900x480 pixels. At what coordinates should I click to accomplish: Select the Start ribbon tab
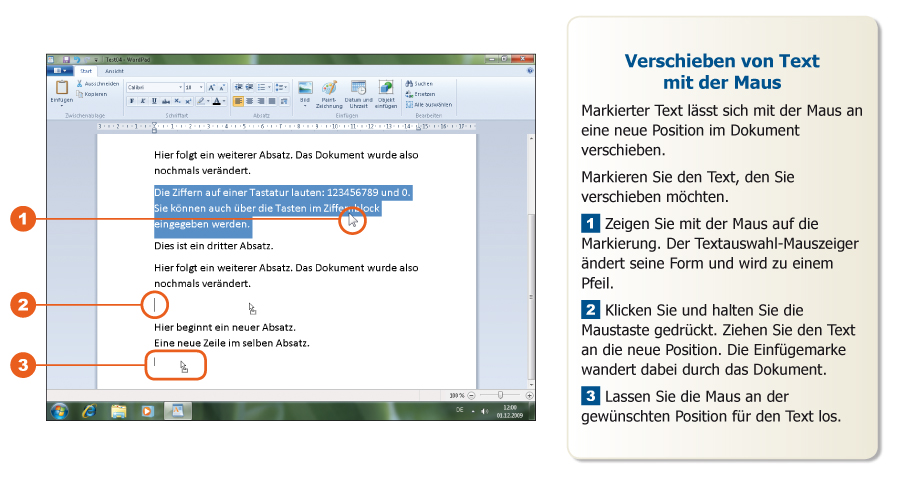86,71
